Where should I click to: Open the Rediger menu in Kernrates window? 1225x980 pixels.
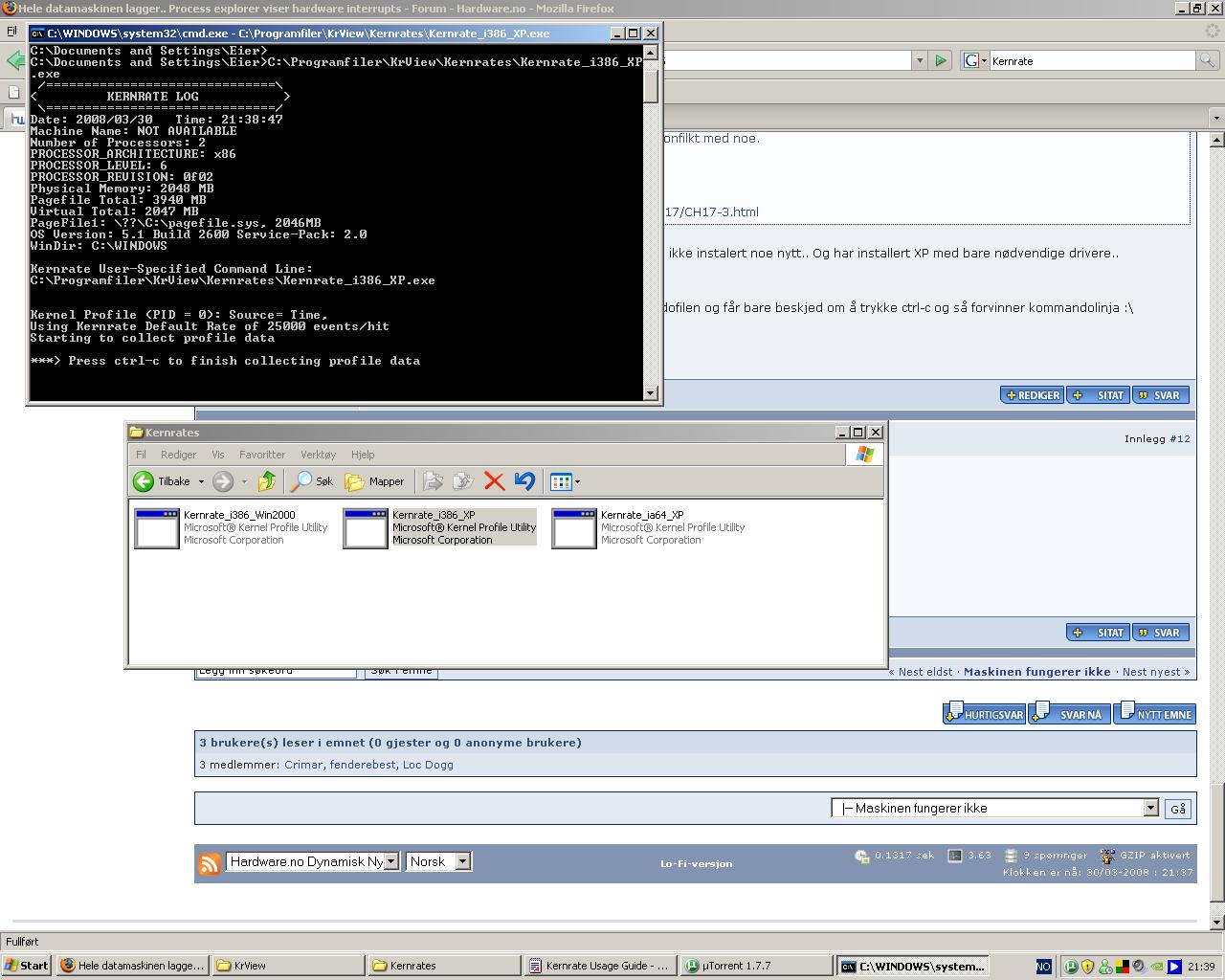click(178, 455)
